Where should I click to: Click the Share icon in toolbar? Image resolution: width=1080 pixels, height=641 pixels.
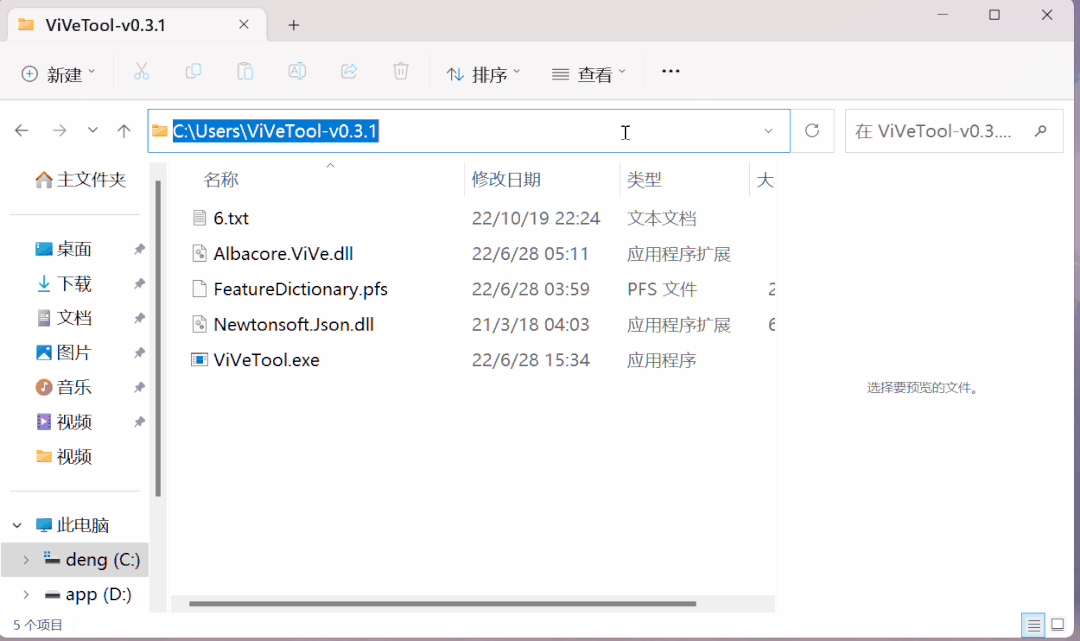coord(349,72)
